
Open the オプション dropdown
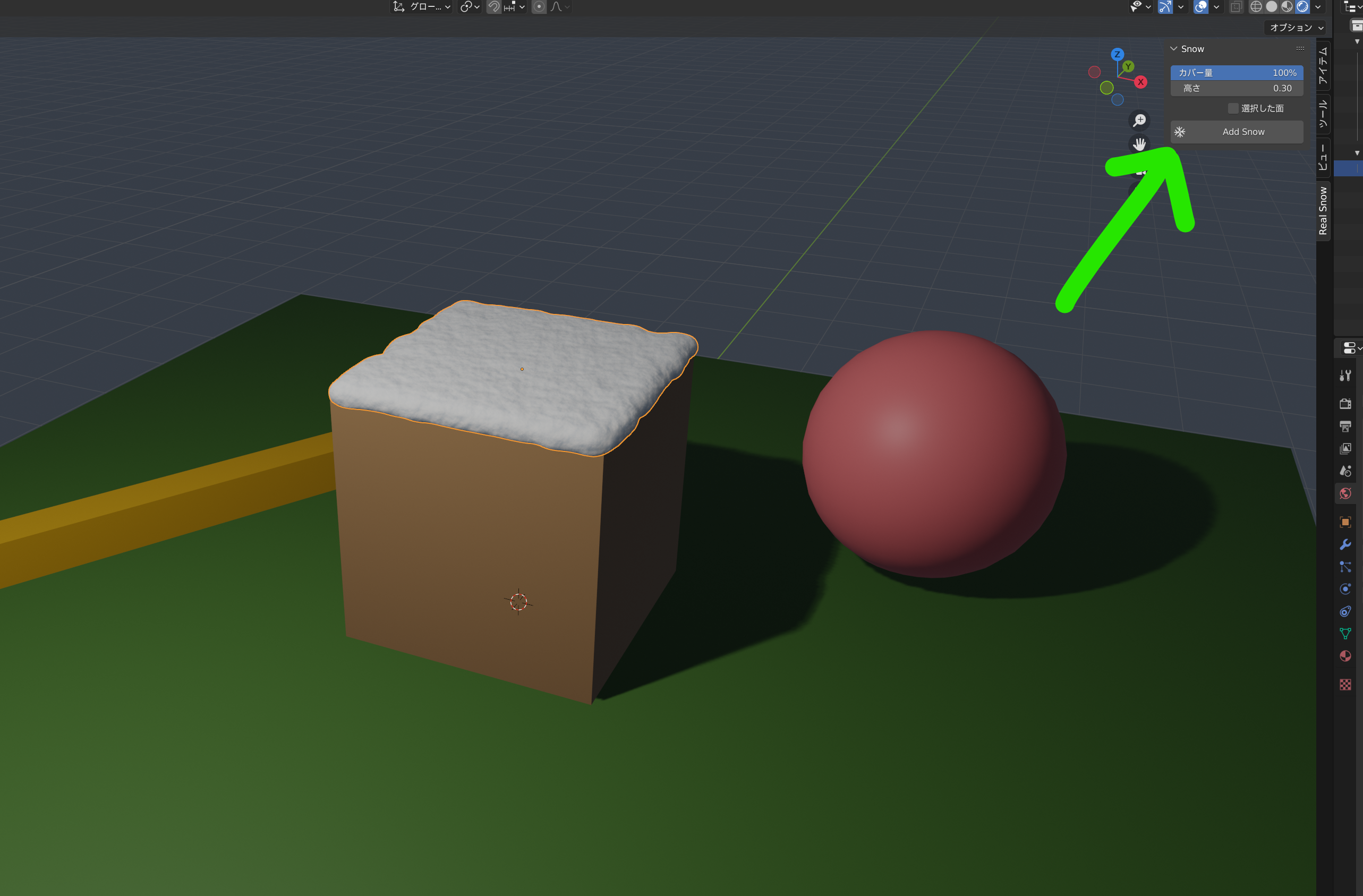point(1296,28)
